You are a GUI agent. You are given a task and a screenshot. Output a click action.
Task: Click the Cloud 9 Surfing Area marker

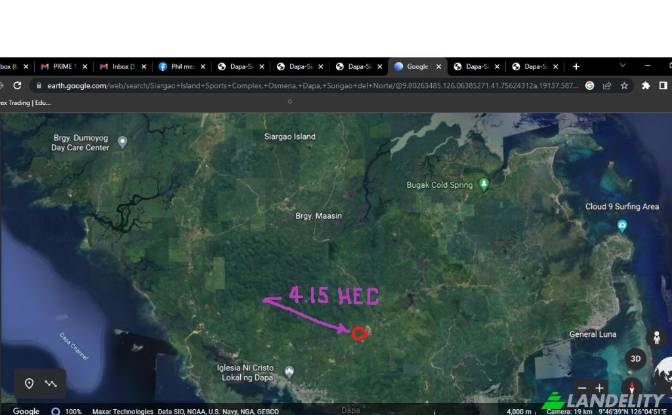tap(622, 225)
